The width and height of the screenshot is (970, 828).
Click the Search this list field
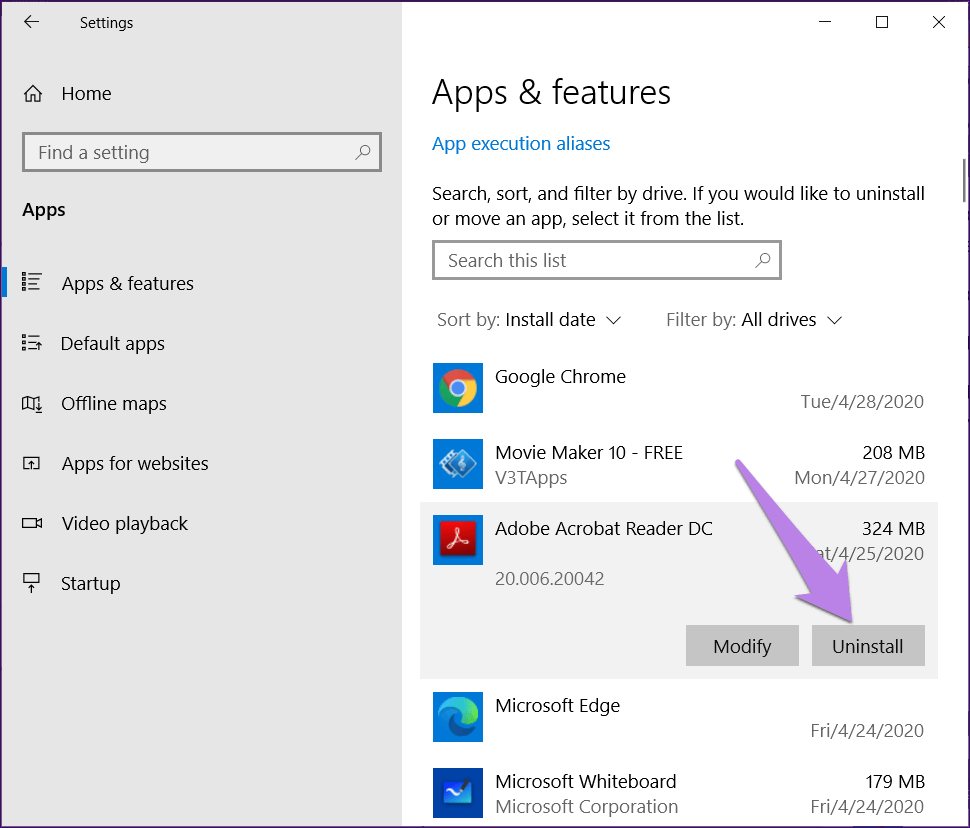point(606,260)
